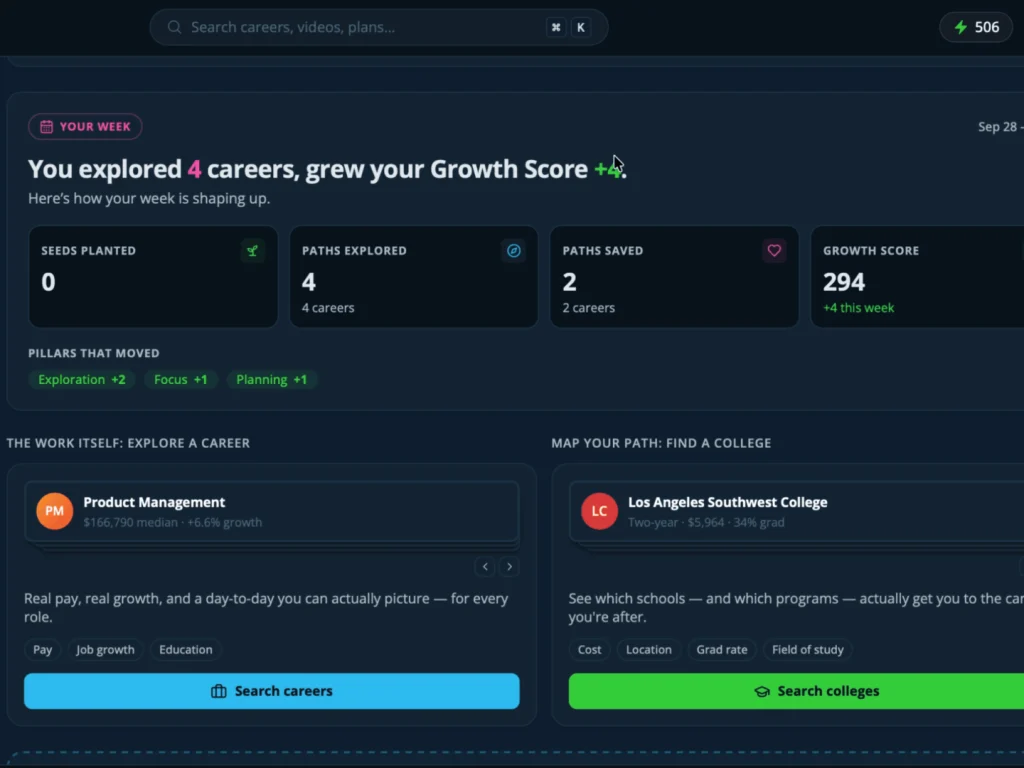Select the Grad rate tag
This screenshot has height=768, width=1024.
coord(722,650)
